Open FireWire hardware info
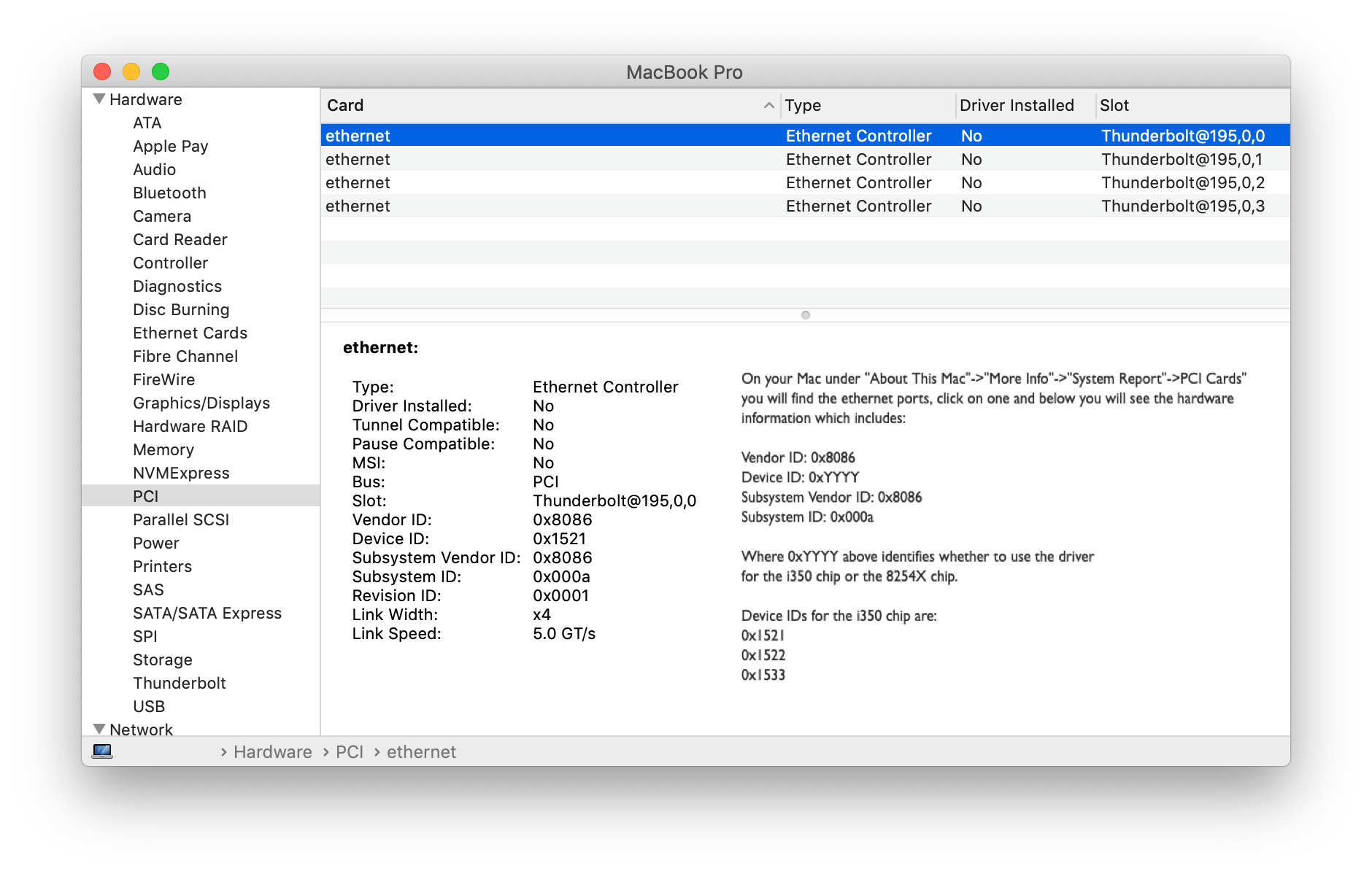 164,379
